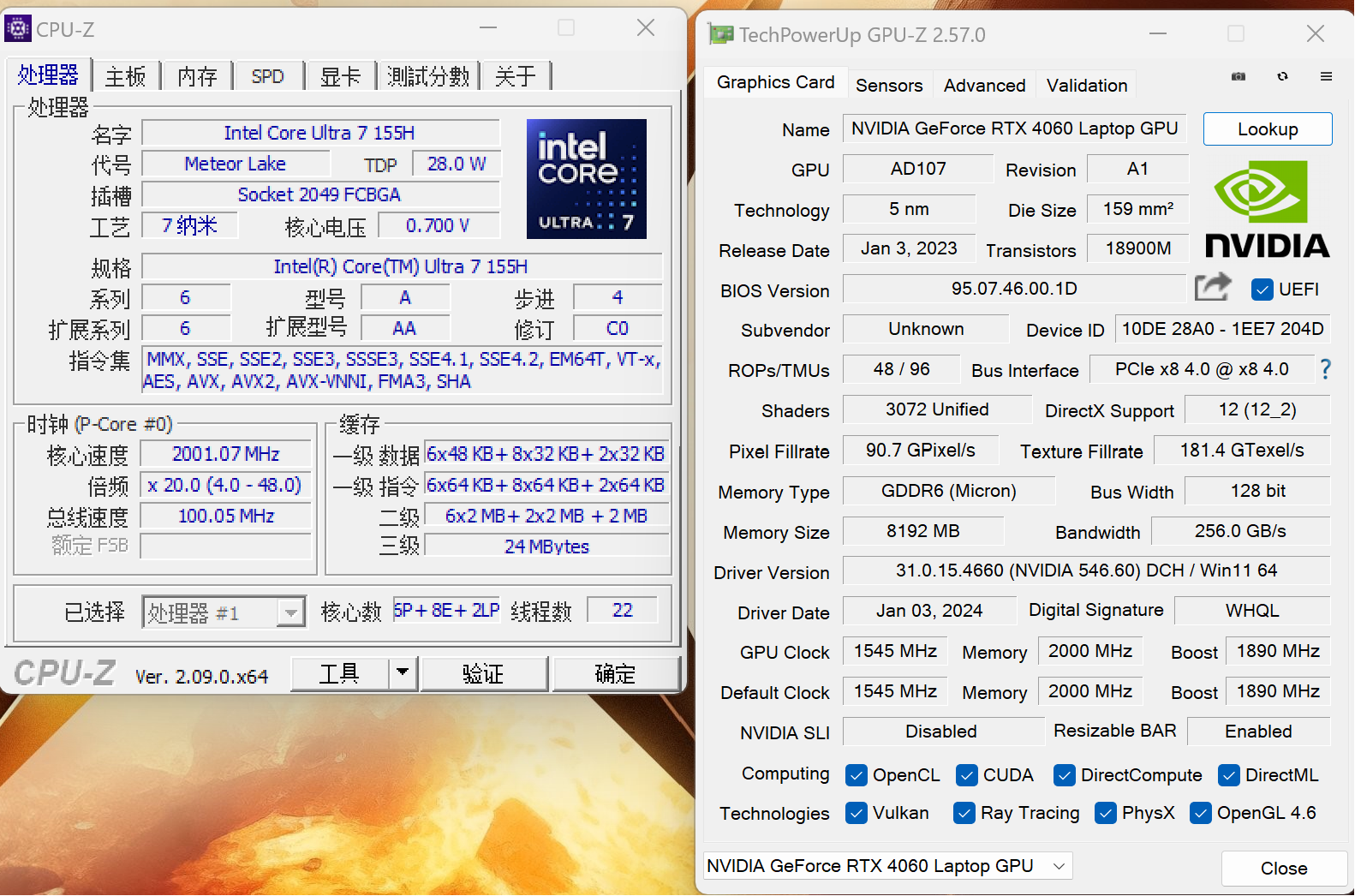Click the BIOS Version field
Image resolution: width=1355 pixels, height=896 pixels.
1014,289
